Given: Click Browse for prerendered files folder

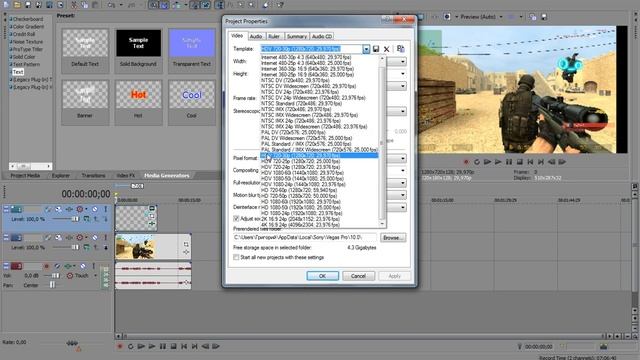Looking at the screenshot, I should (x=393, y=238).
